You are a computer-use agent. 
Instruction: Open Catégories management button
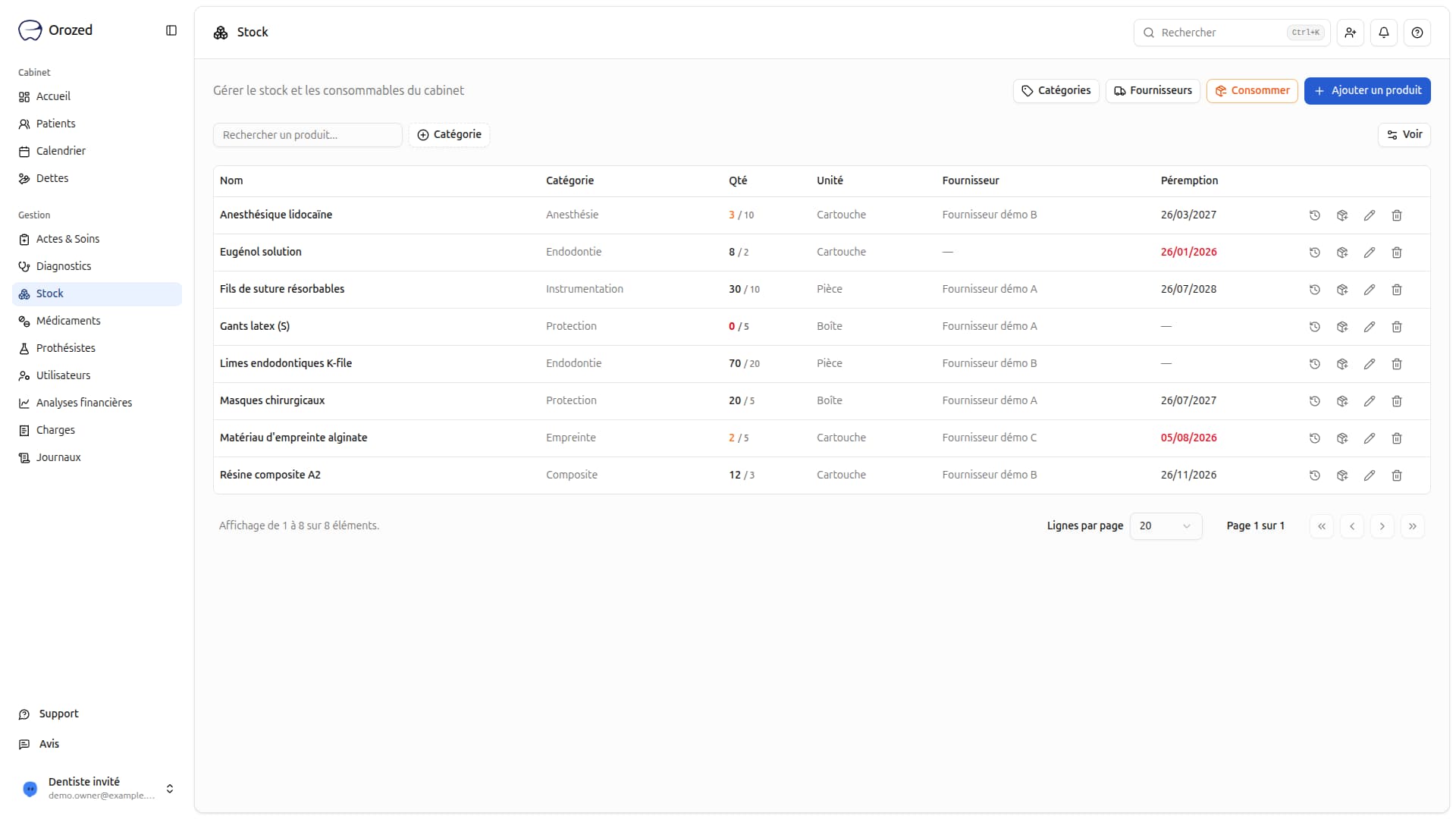pos(1056,91)
